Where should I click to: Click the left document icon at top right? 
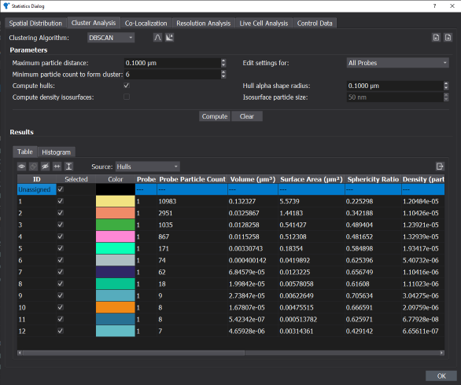tap(436, 37)
